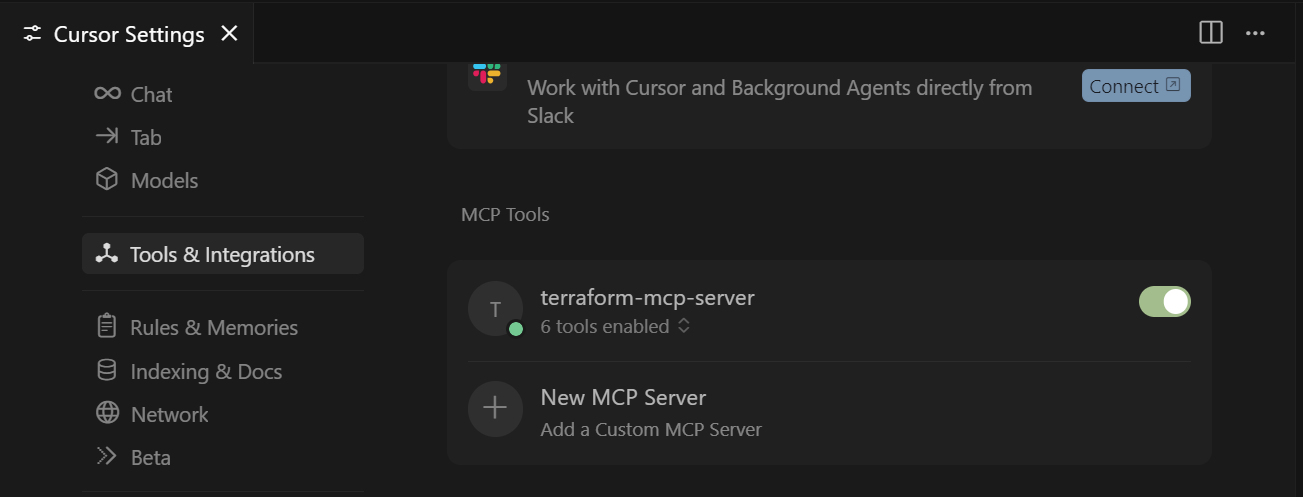Close the Cursor Settings tab

coord(229,34)
